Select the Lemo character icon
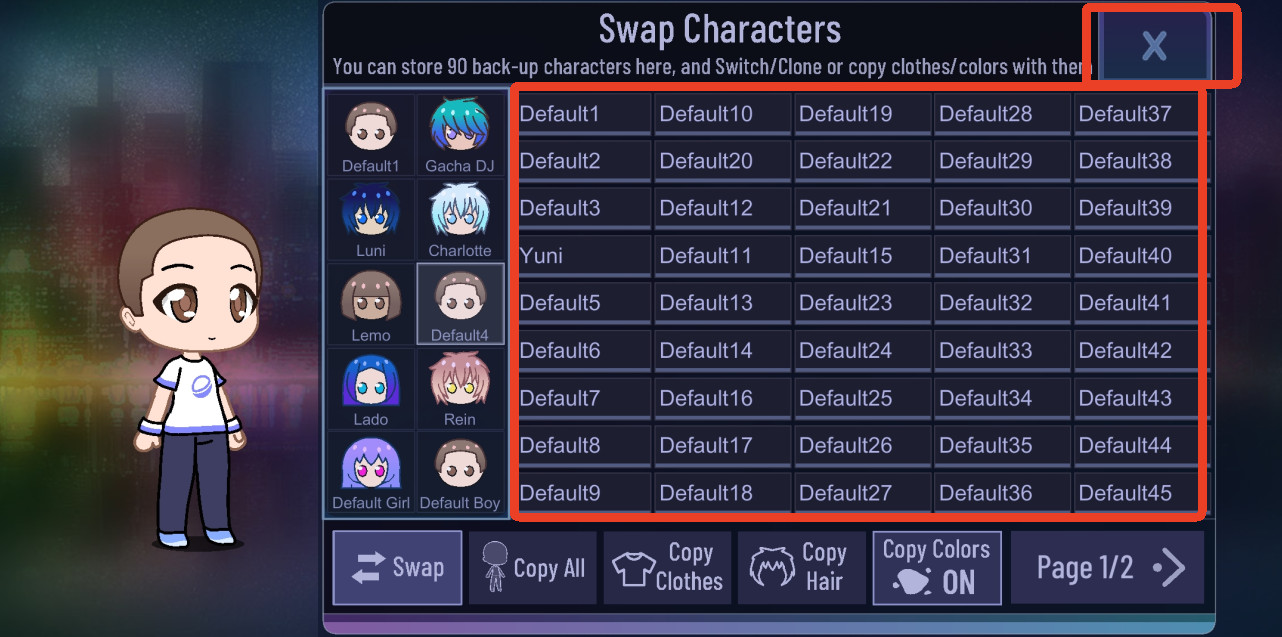Screen dimensions: 1282x637 click(x=371, y=304)
